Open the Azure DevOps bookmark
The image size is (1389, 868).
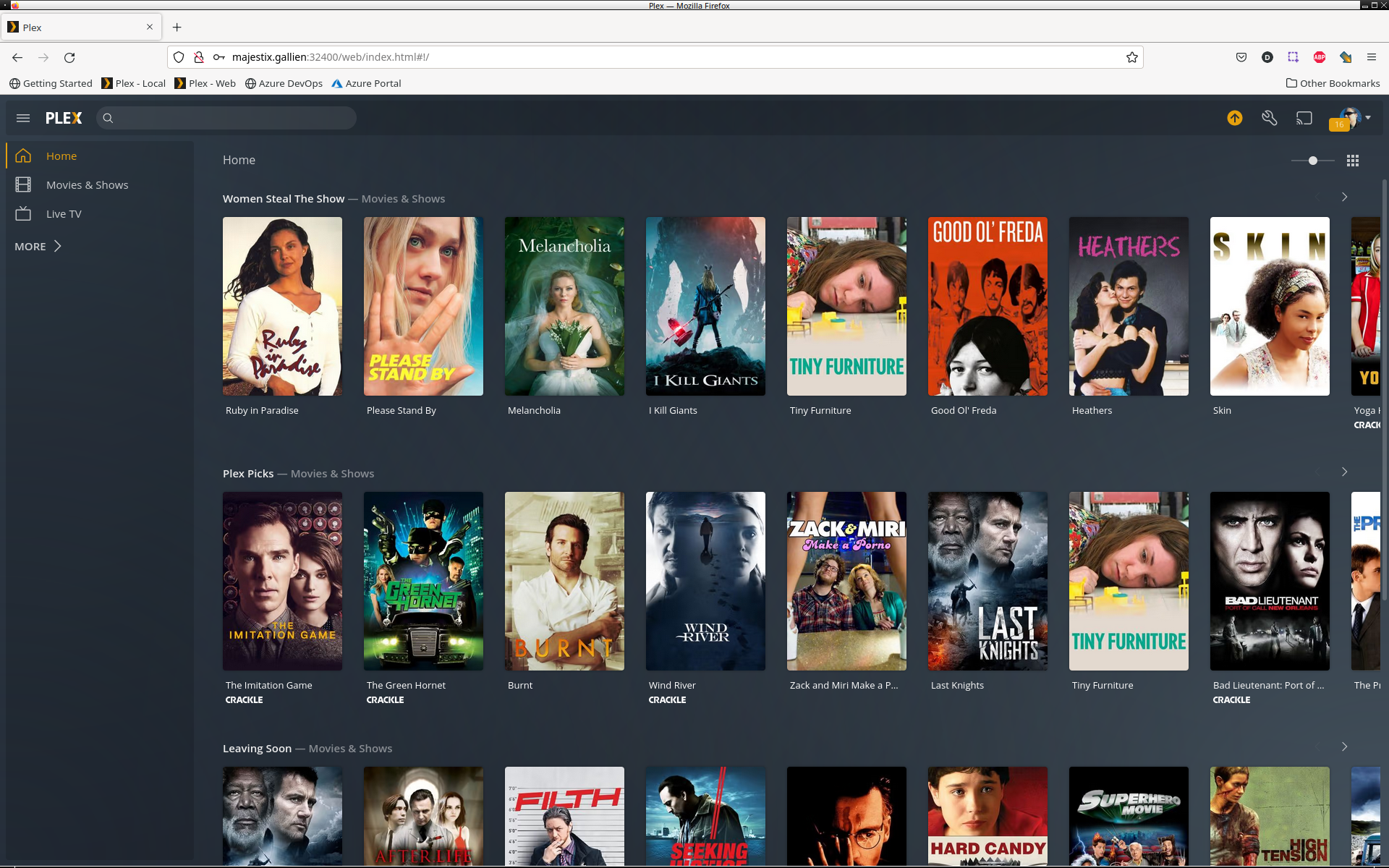[x=284, y=83]
